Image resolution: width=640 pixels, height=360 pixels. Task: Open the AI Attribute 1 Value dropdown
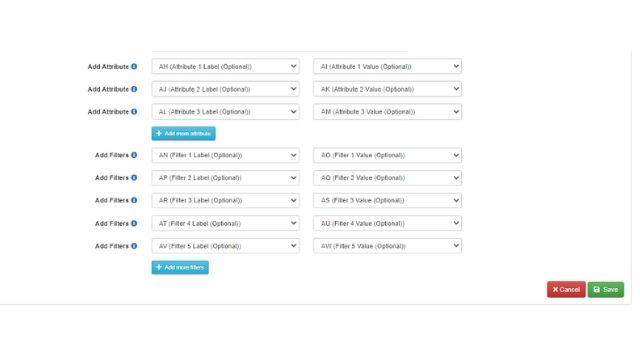387,67
